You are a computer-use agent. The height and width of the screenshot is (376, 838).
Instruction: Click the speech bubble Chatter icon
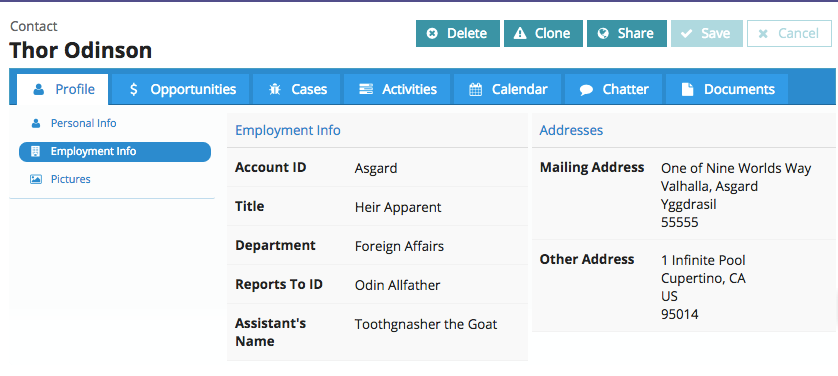[586, 90]
